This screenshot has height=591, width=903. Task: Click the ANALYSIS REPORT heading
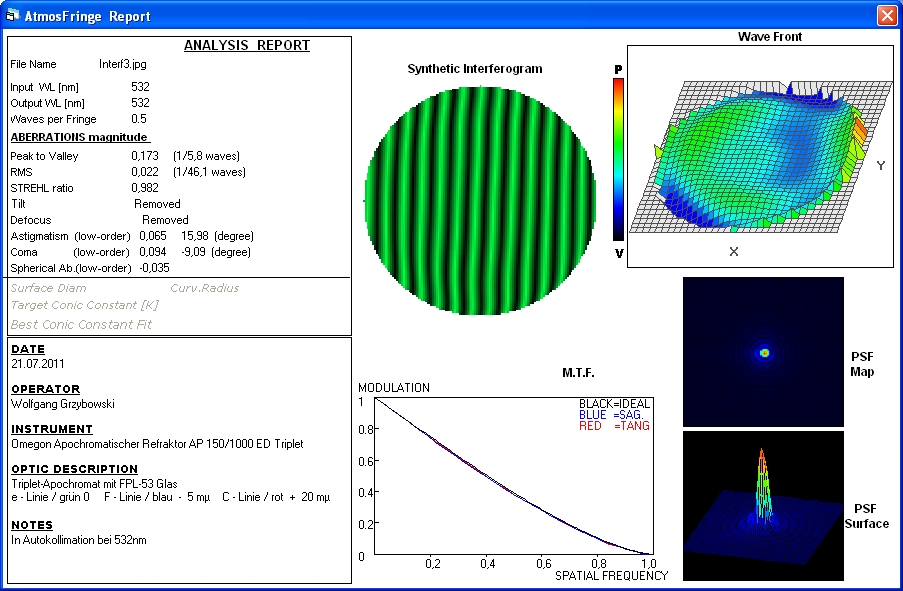[247, 46]
